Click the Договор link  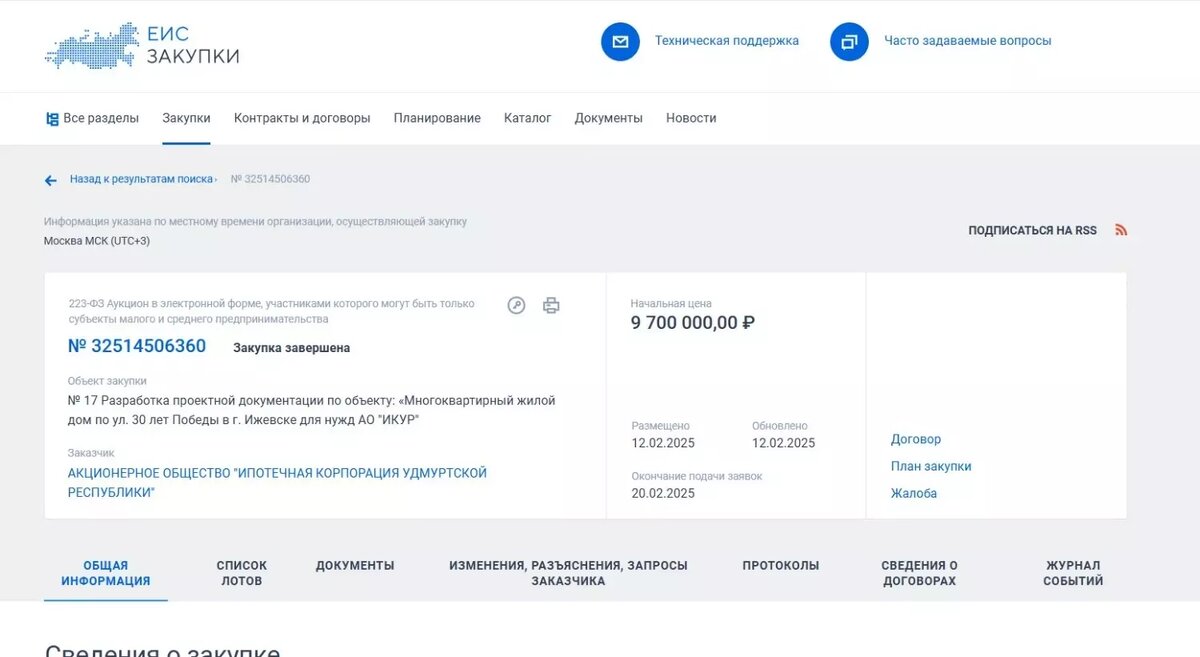pos(913,438)
